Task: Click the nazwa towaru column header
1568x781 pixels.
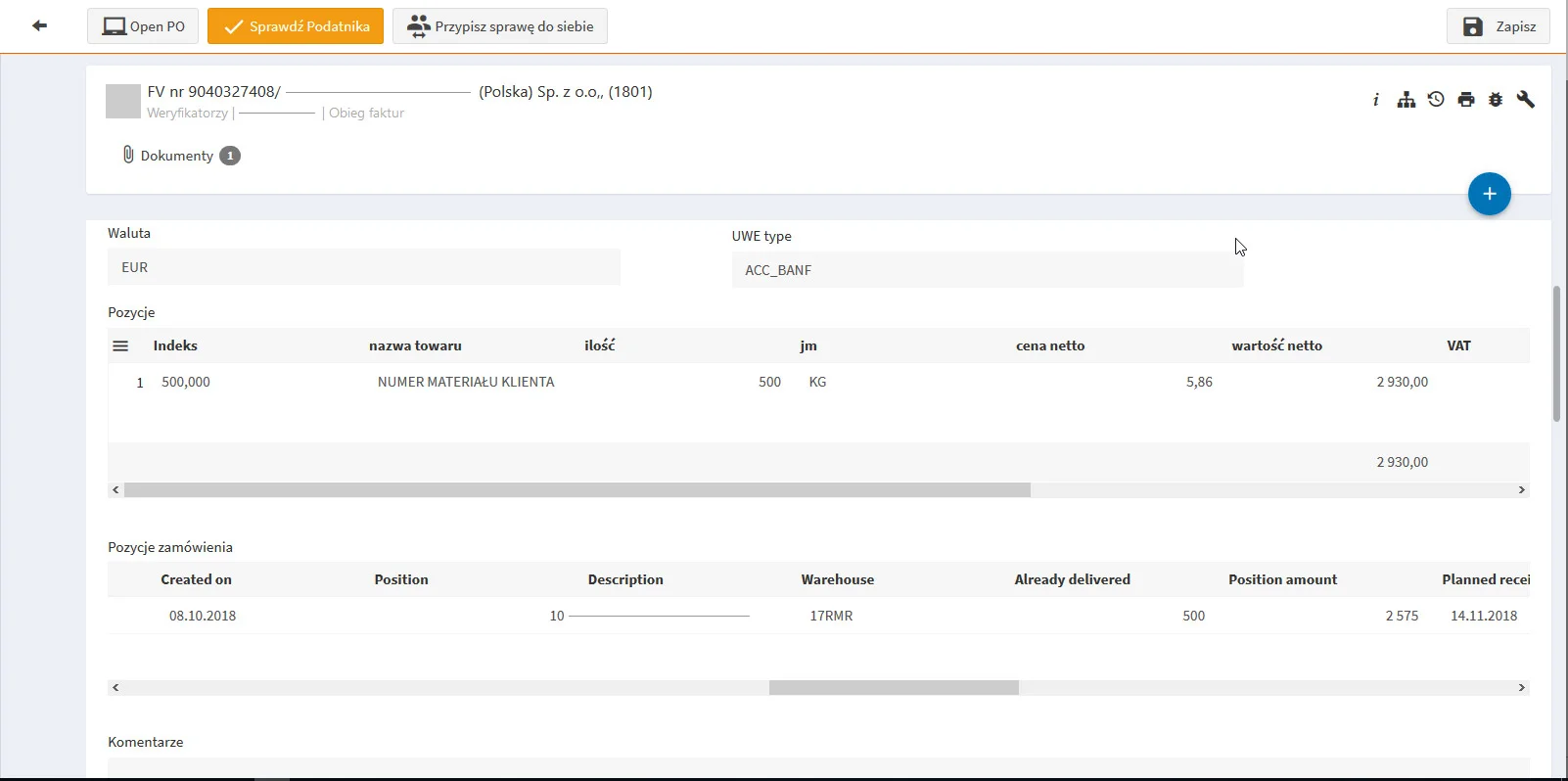Action: (x=415, y=345)
